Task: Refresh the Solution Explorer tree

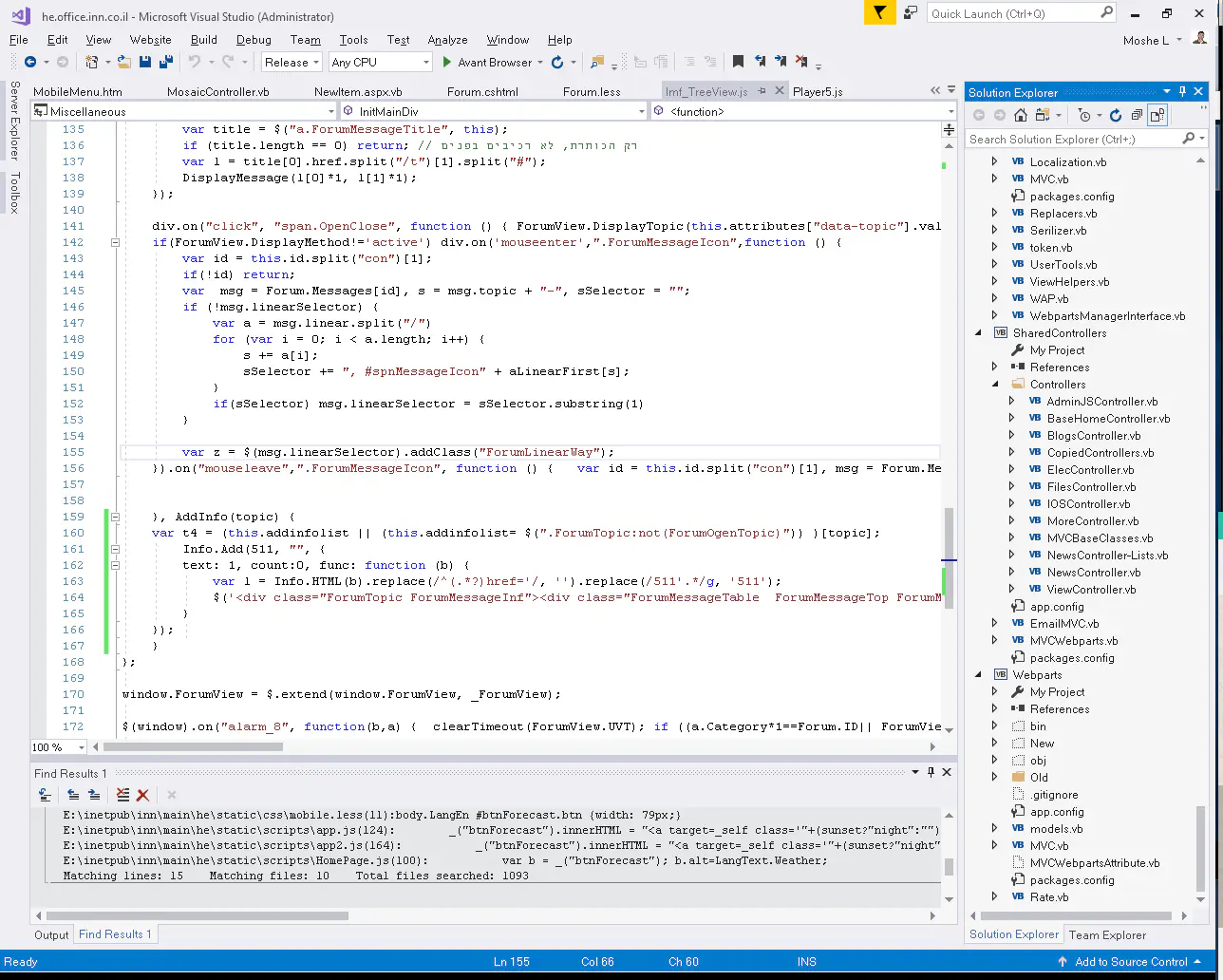Action: 1116,116
